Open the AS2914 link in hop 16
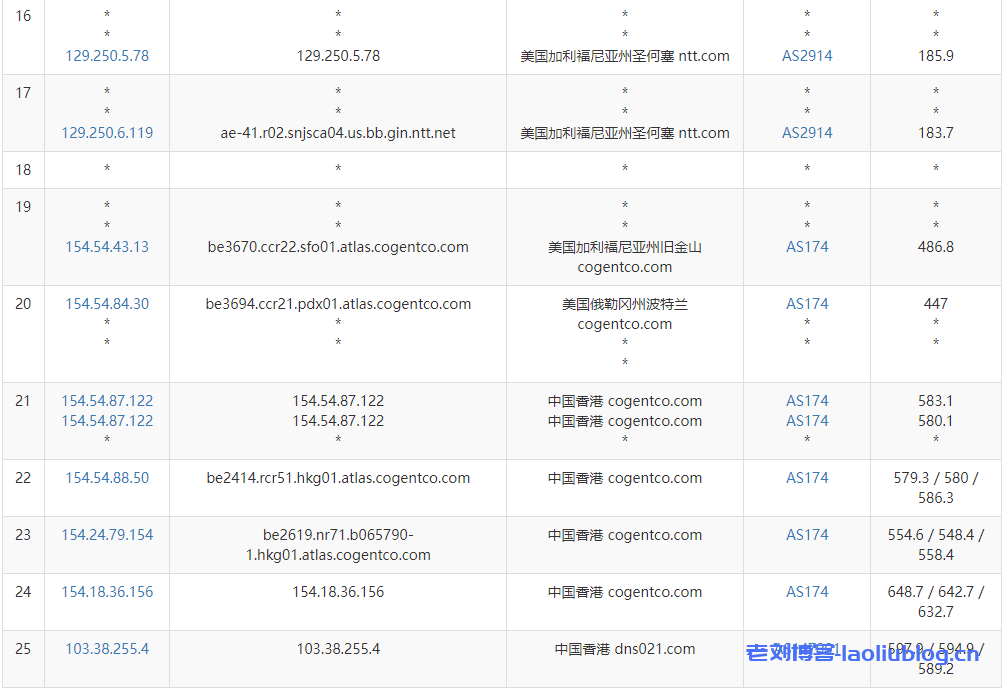The width and height of the screenshot is (1005, 691). coord(807,56)
